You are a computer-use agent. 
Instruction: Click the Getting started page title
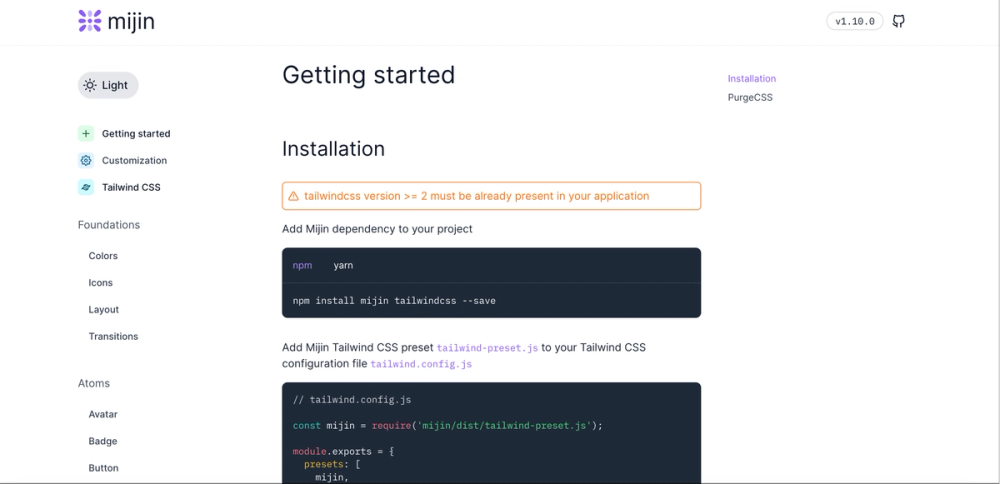point(369,75)
